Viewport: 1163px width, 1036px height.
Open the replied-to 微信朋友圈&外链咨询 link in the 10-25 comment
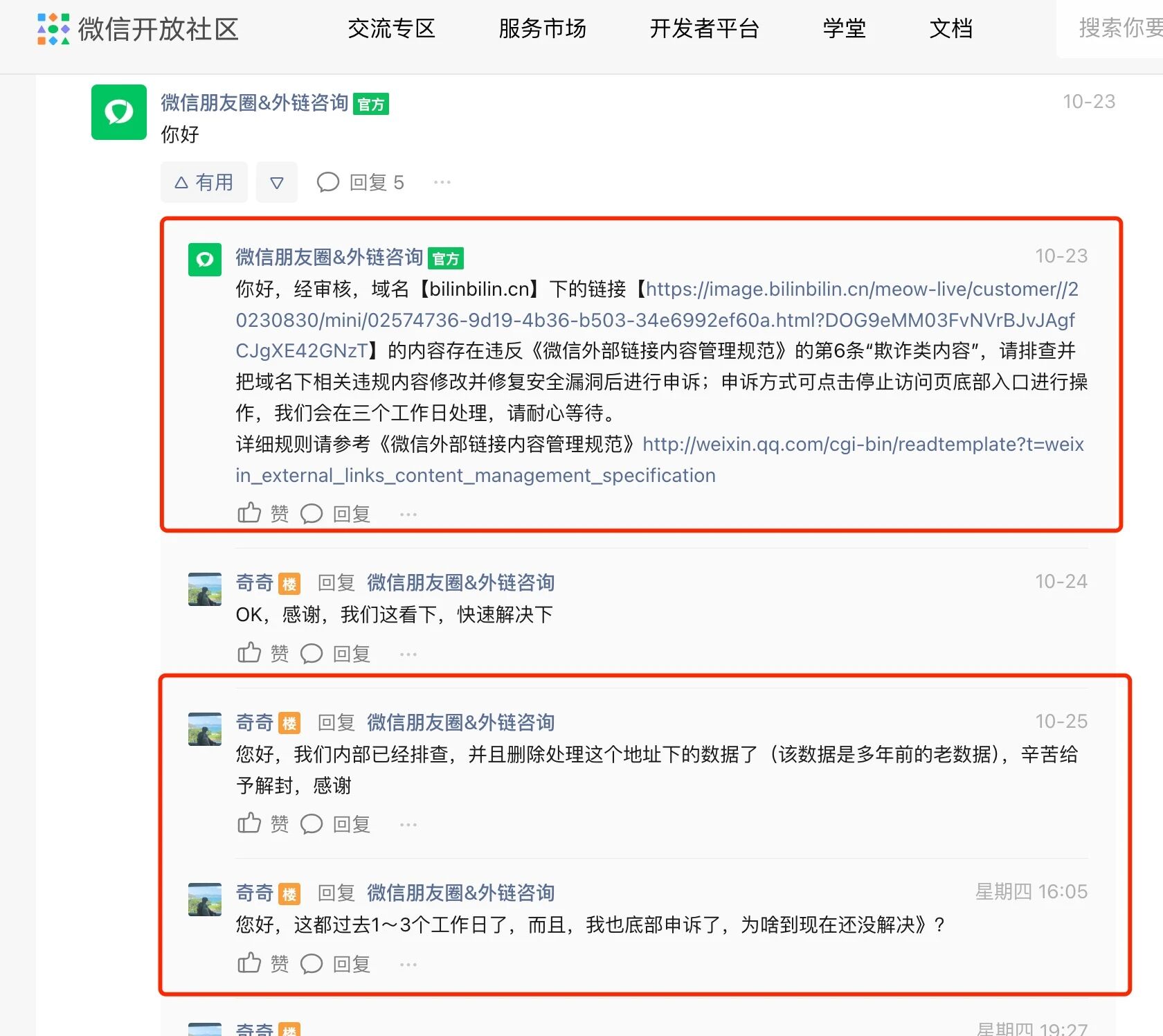(x=460, y=722)
